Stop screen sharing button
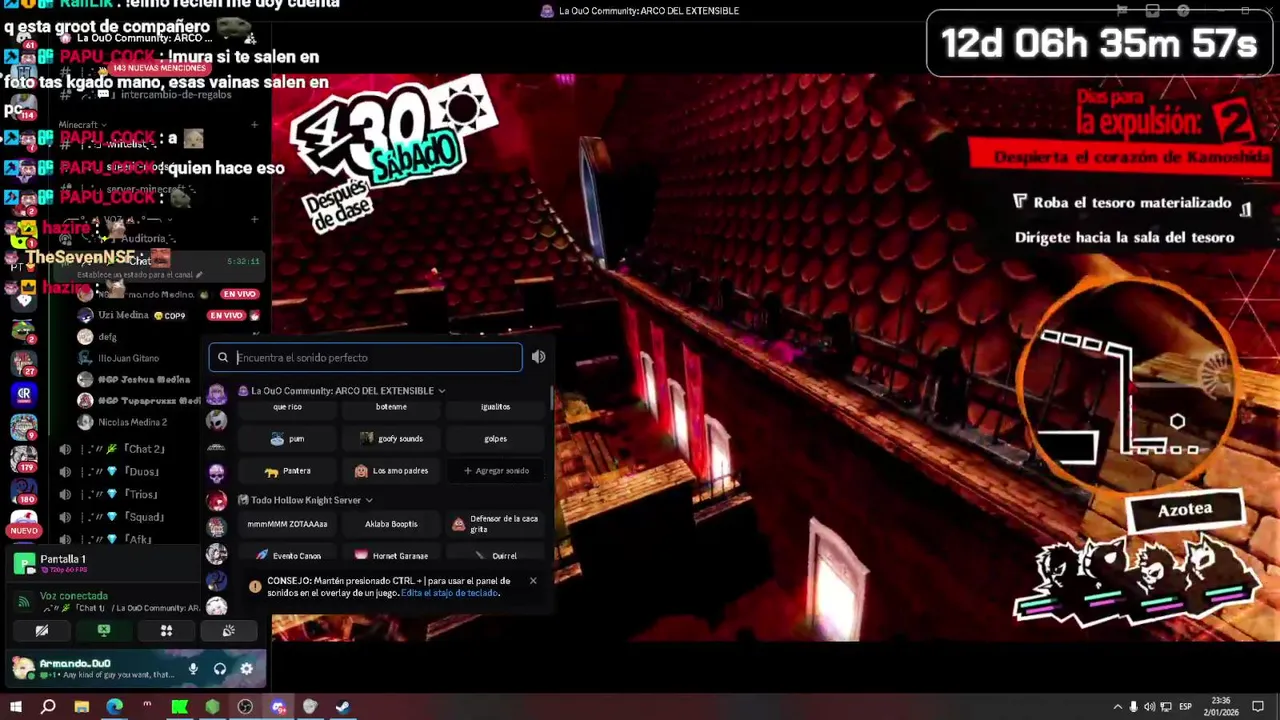This screenshot has width=1280, height=720. (x=104, y=631)
